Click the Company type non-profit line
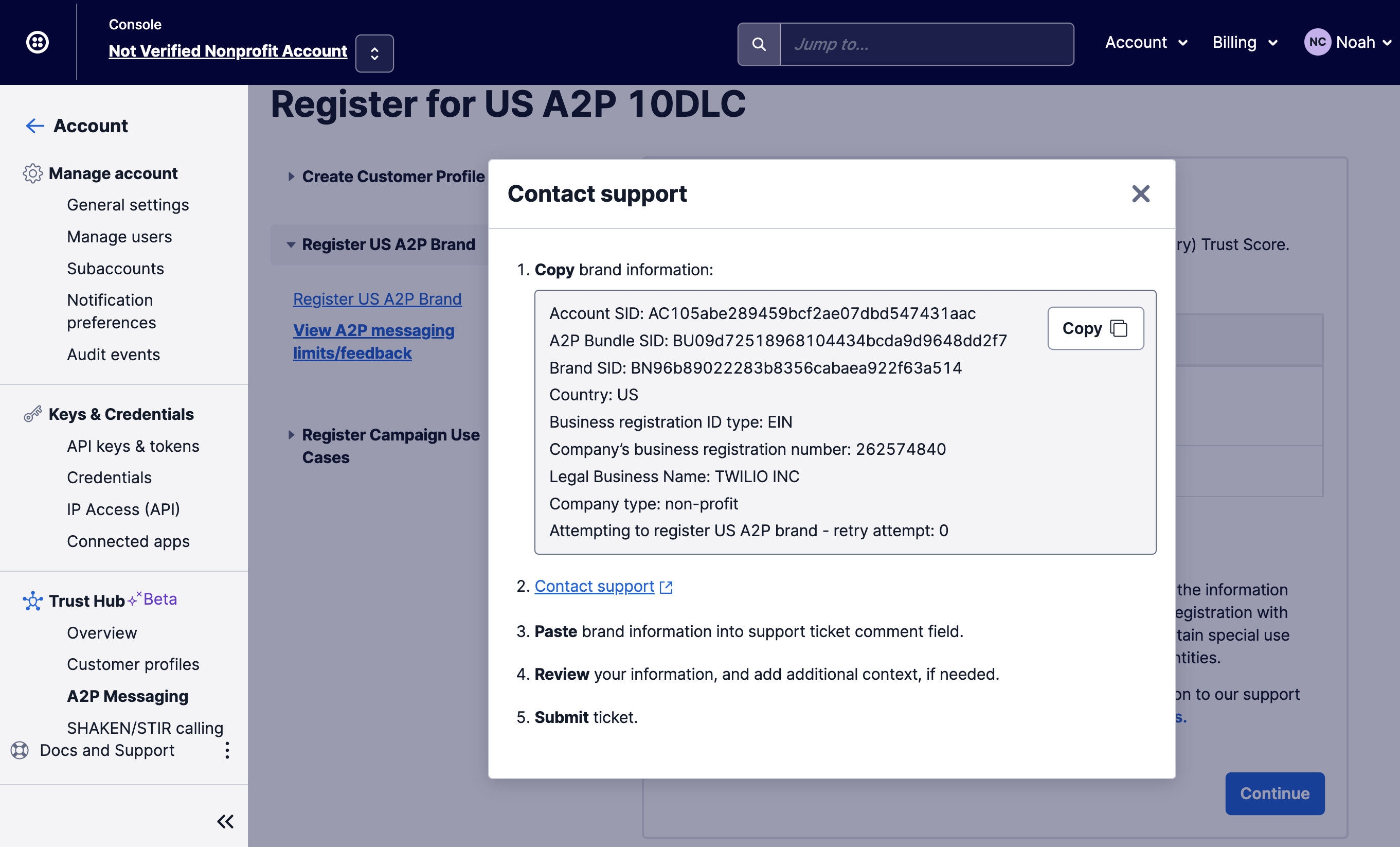The width and height of the screenshot is (1400, 847). 644,504
